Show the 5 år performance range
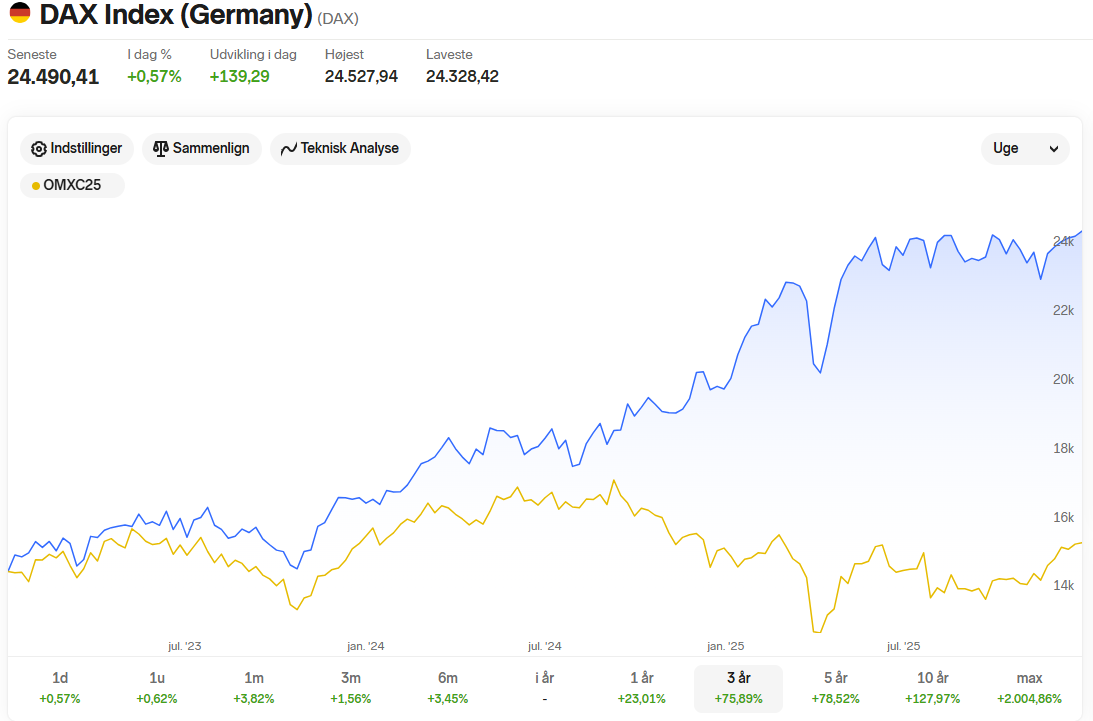1093x721 pixels. pyautogui.click(x=835, y=688)
